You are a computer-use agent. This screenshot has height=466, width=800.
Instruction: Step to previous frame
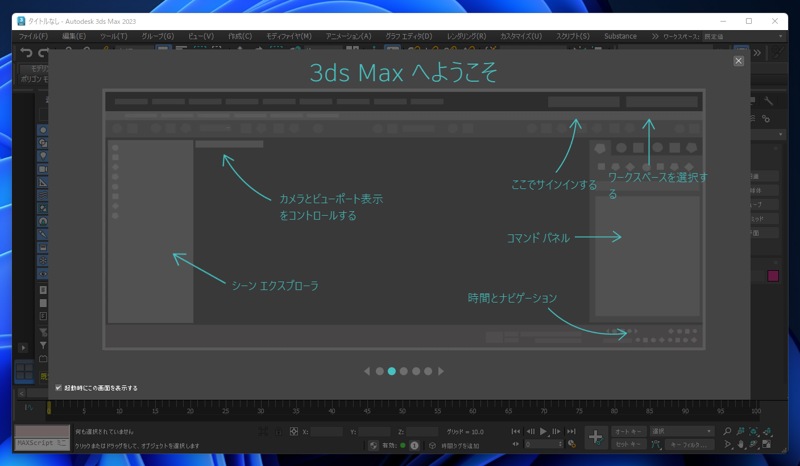[530, 432]
